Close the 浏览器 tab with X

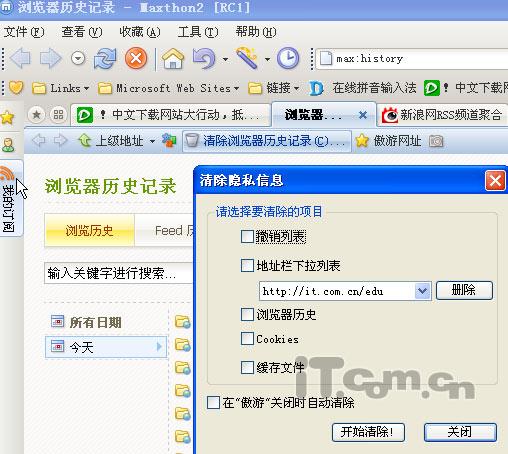[363, 115]
